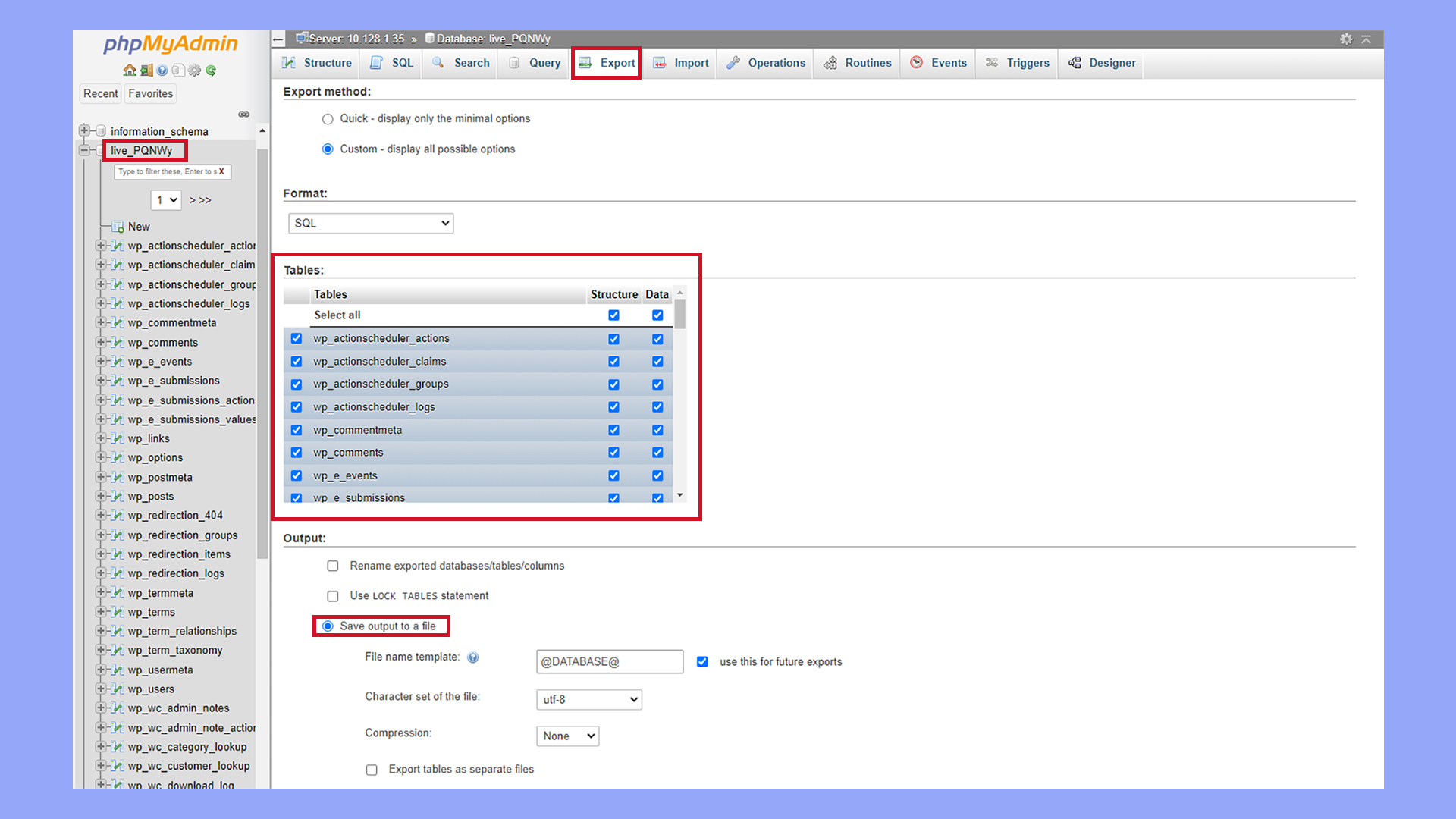Collapse the top menu with the chevron icon
1456x819 pixels.
(1367, 39)
